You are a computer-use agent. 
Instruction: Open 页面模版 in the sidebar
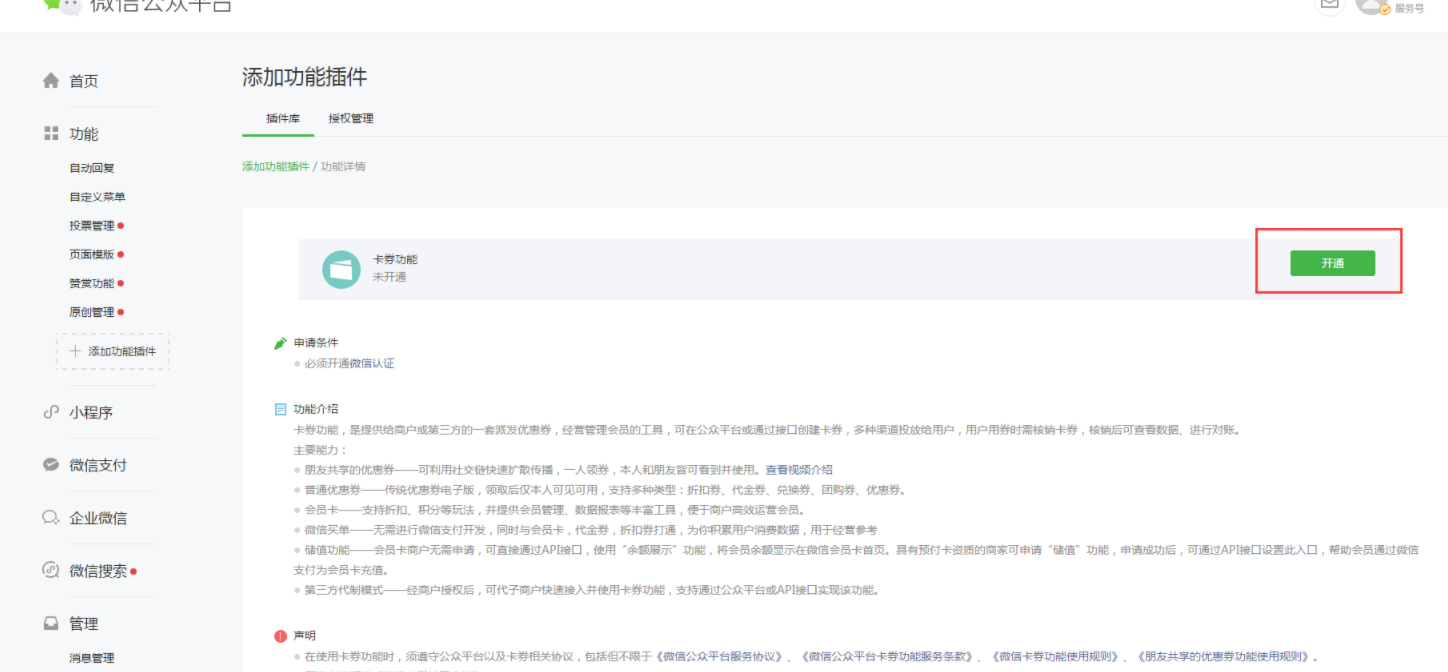(x=92, y=255)
